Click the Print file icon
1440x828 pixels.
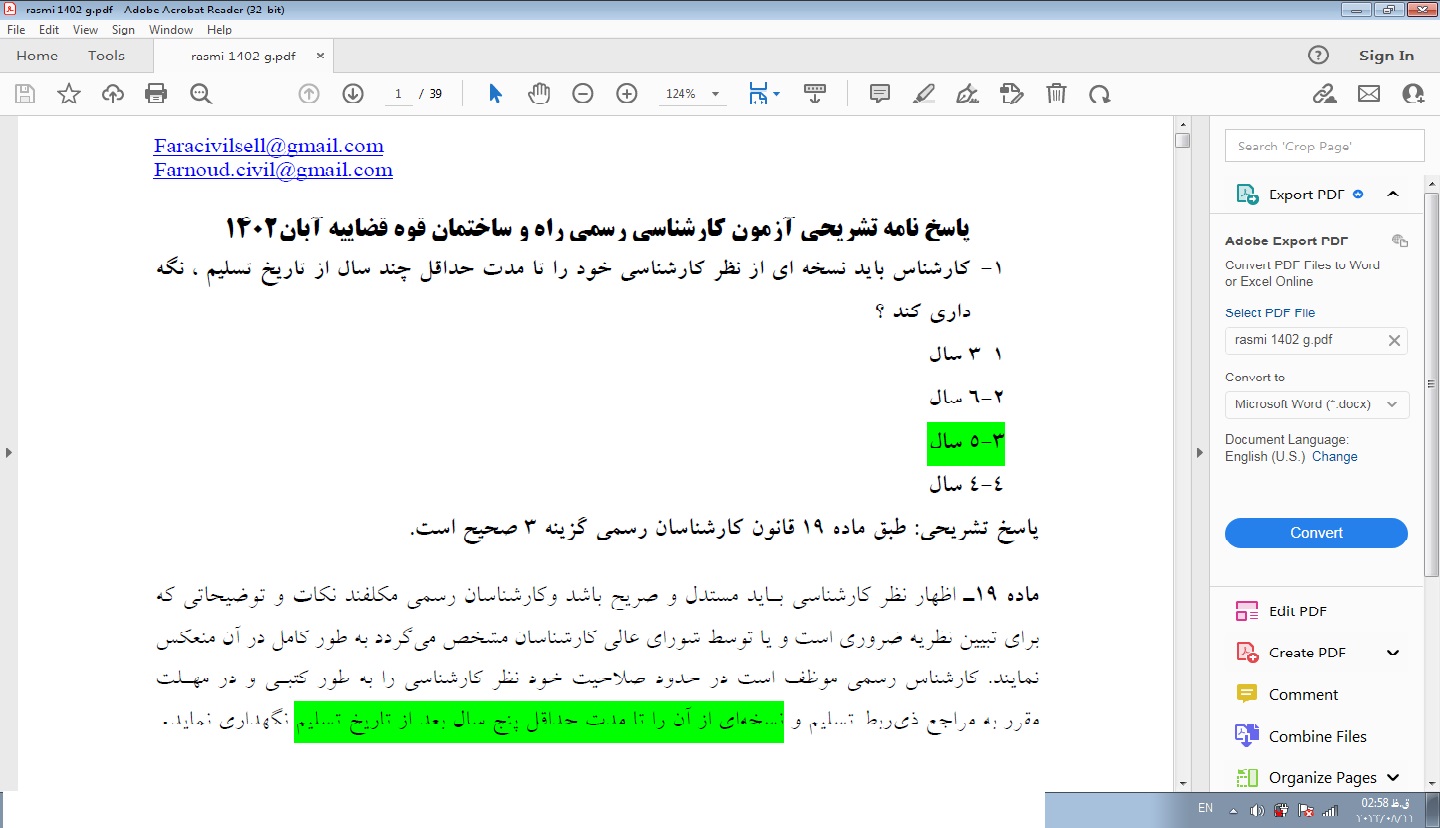pos(156,94)
